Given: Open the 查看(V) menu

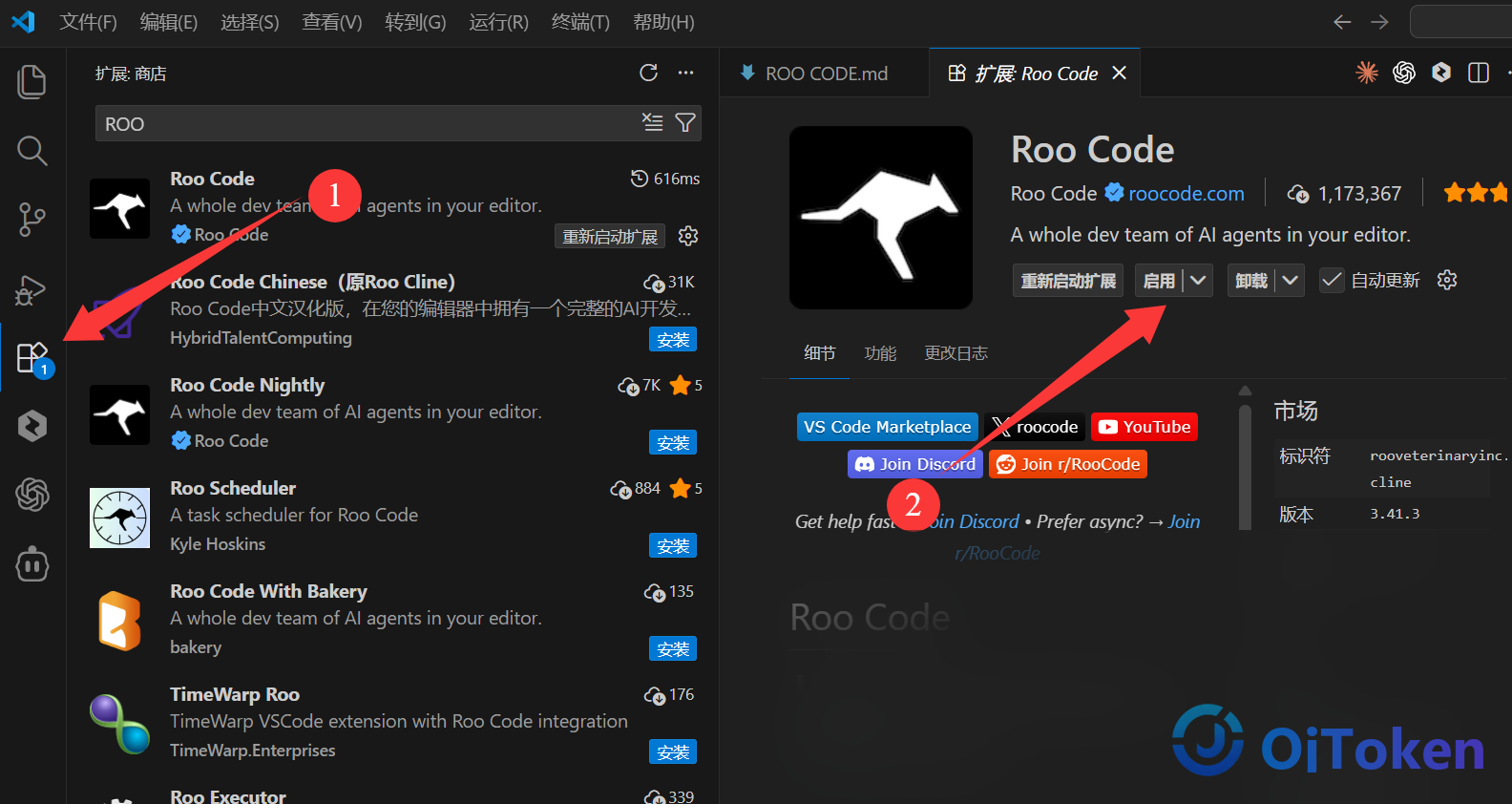Looking at the screenshot, I should [x=332, y=22].
